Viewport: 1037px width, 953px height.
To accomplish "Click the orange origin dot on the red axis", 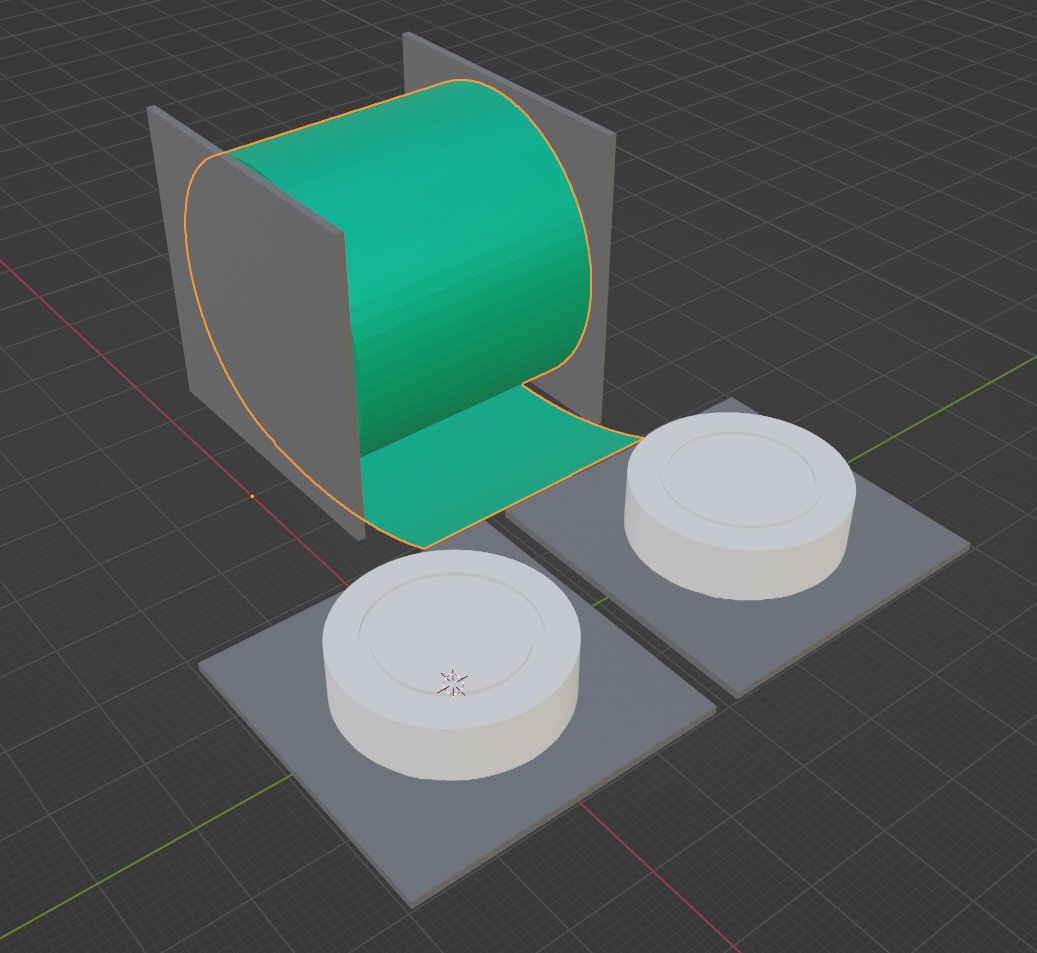I will click(252, 496).
